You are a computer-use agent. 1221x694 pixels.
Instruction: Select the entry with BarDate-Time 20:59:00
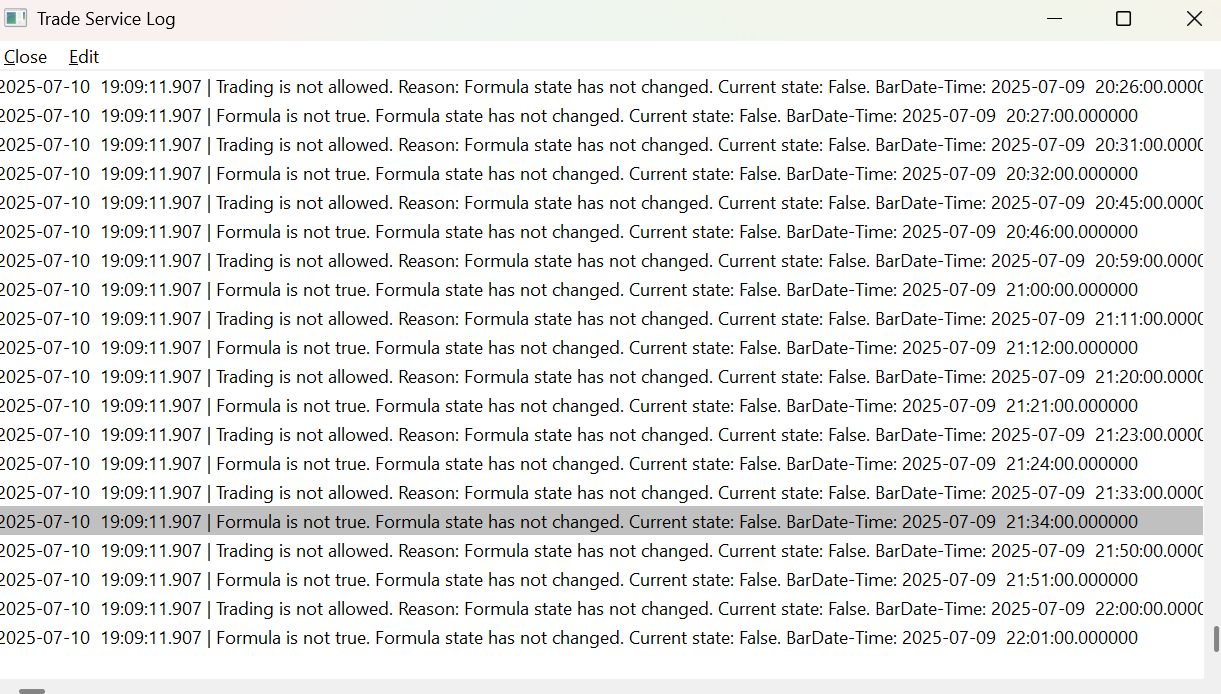[600, 261]
